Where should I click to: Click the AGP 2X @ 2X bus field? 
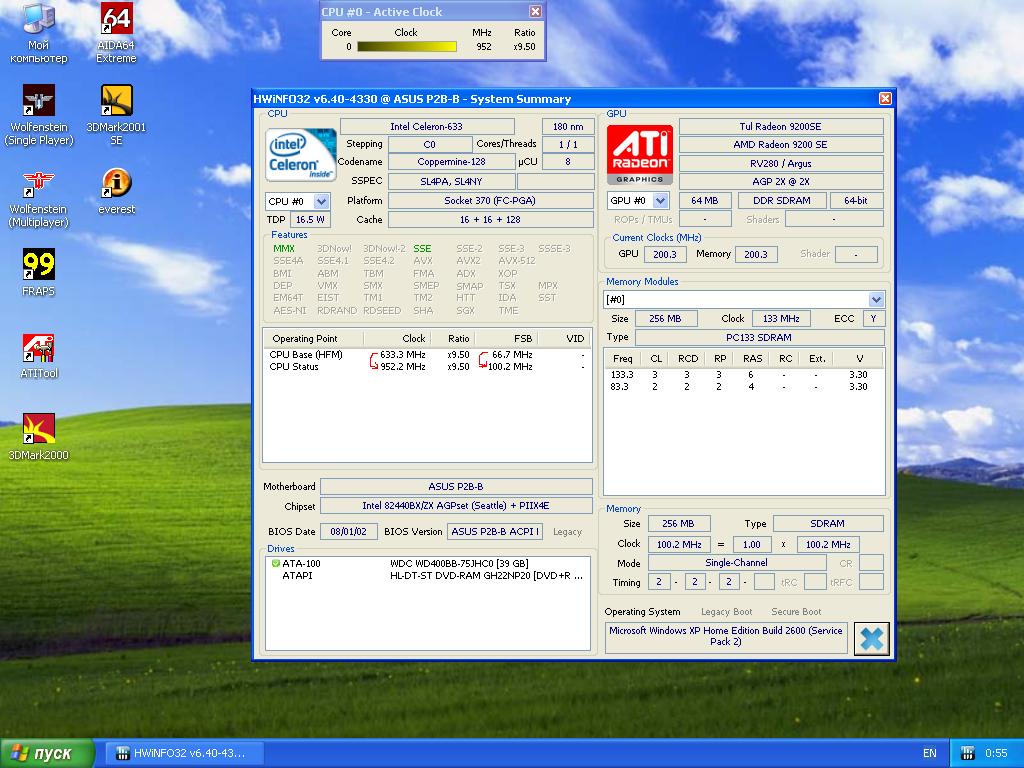tap(780, 182)
